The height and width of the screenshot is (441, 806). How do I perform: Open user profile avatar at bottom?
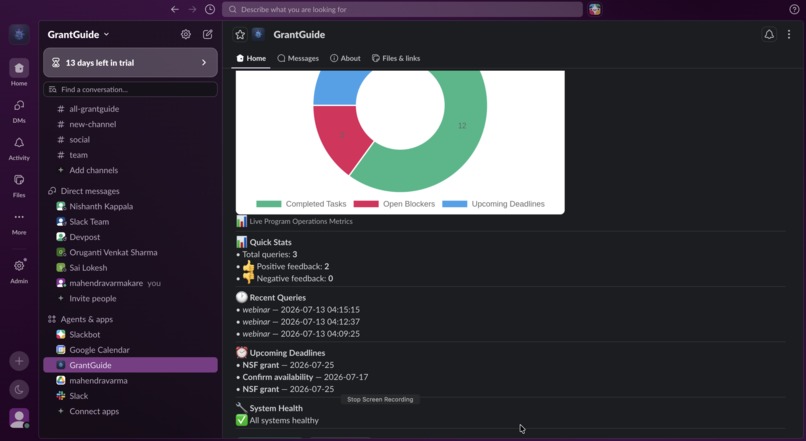pos(19,418)
